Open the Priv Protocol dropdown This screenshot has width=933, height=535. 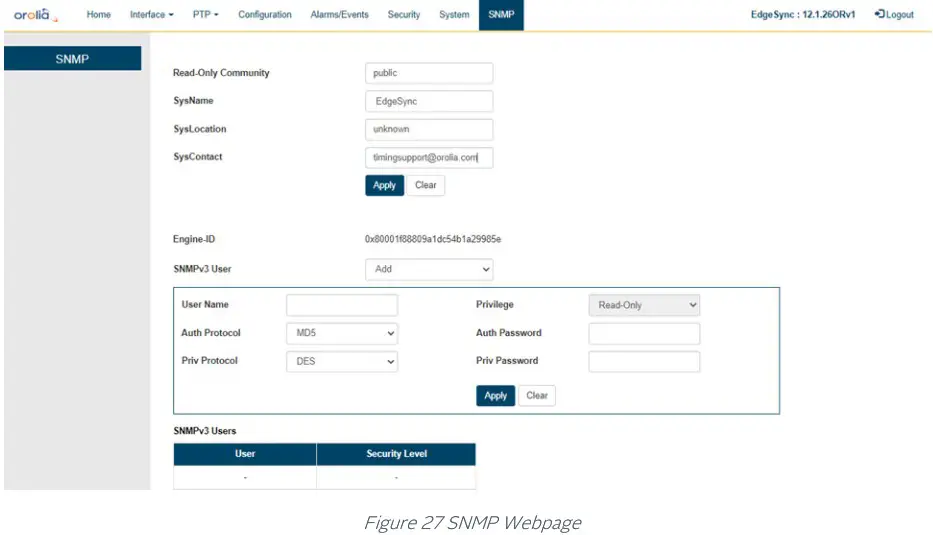point(342,361)
